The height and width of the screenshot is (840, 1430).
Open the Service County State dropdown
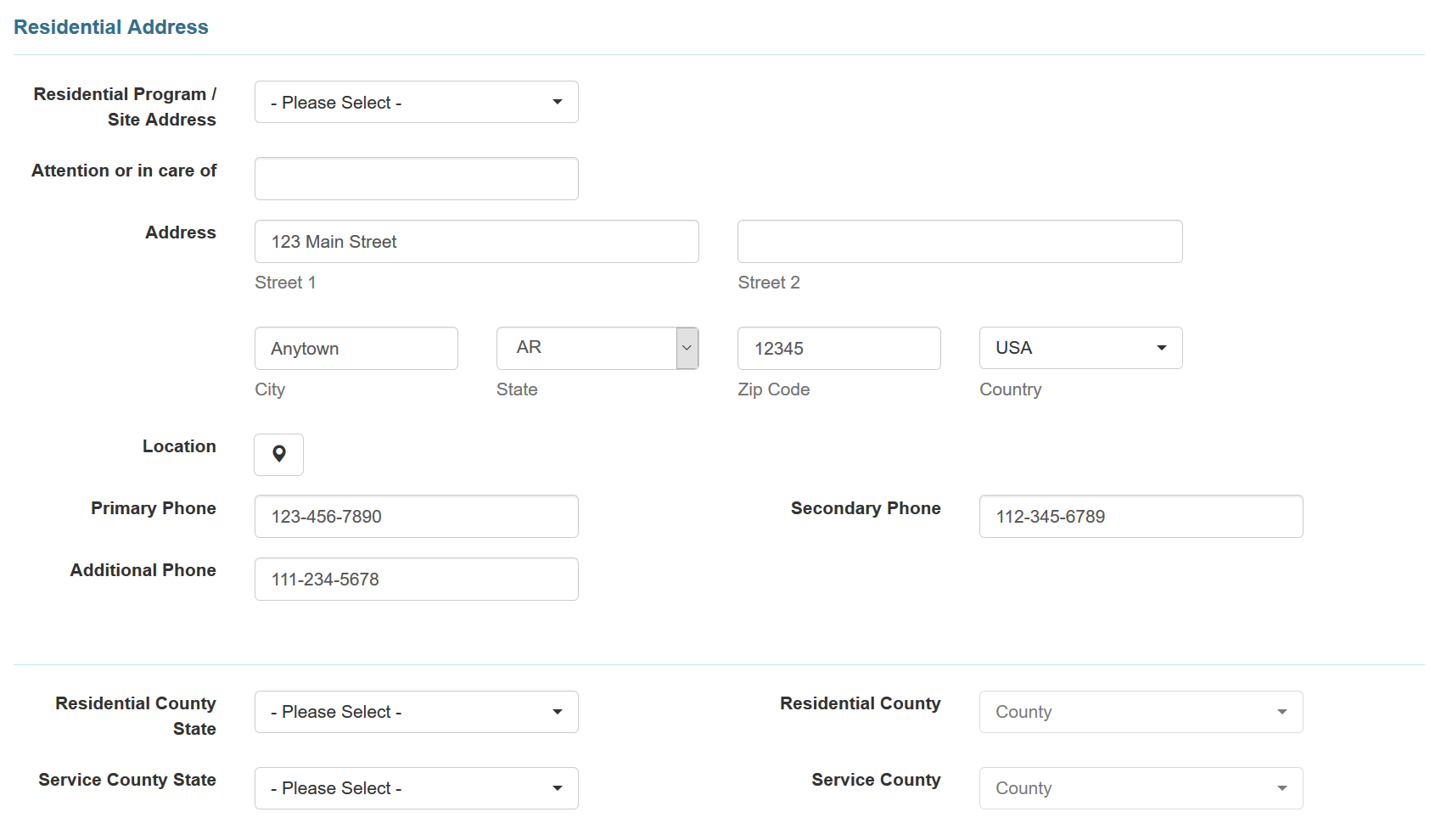click(x=416, y=788)
